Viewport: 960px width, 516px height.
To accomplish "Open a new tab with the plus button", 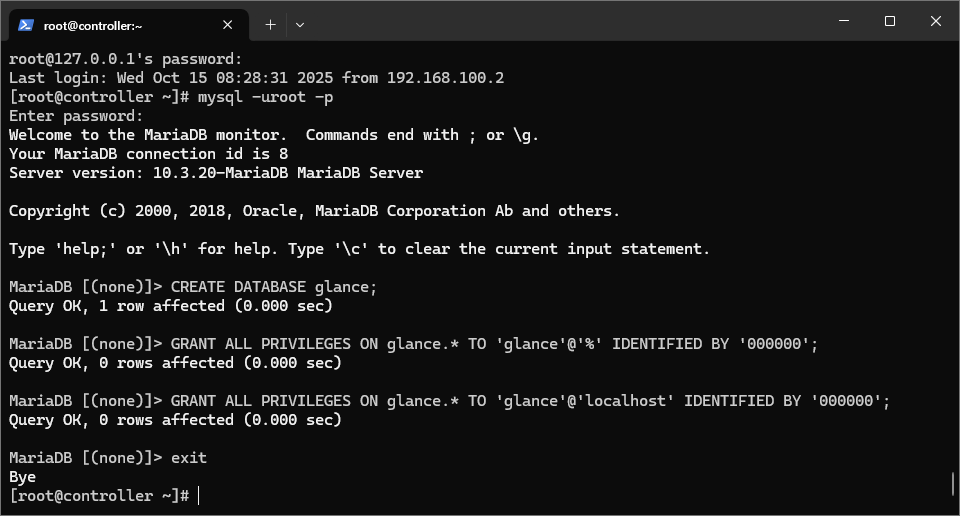I will (270, 25).
